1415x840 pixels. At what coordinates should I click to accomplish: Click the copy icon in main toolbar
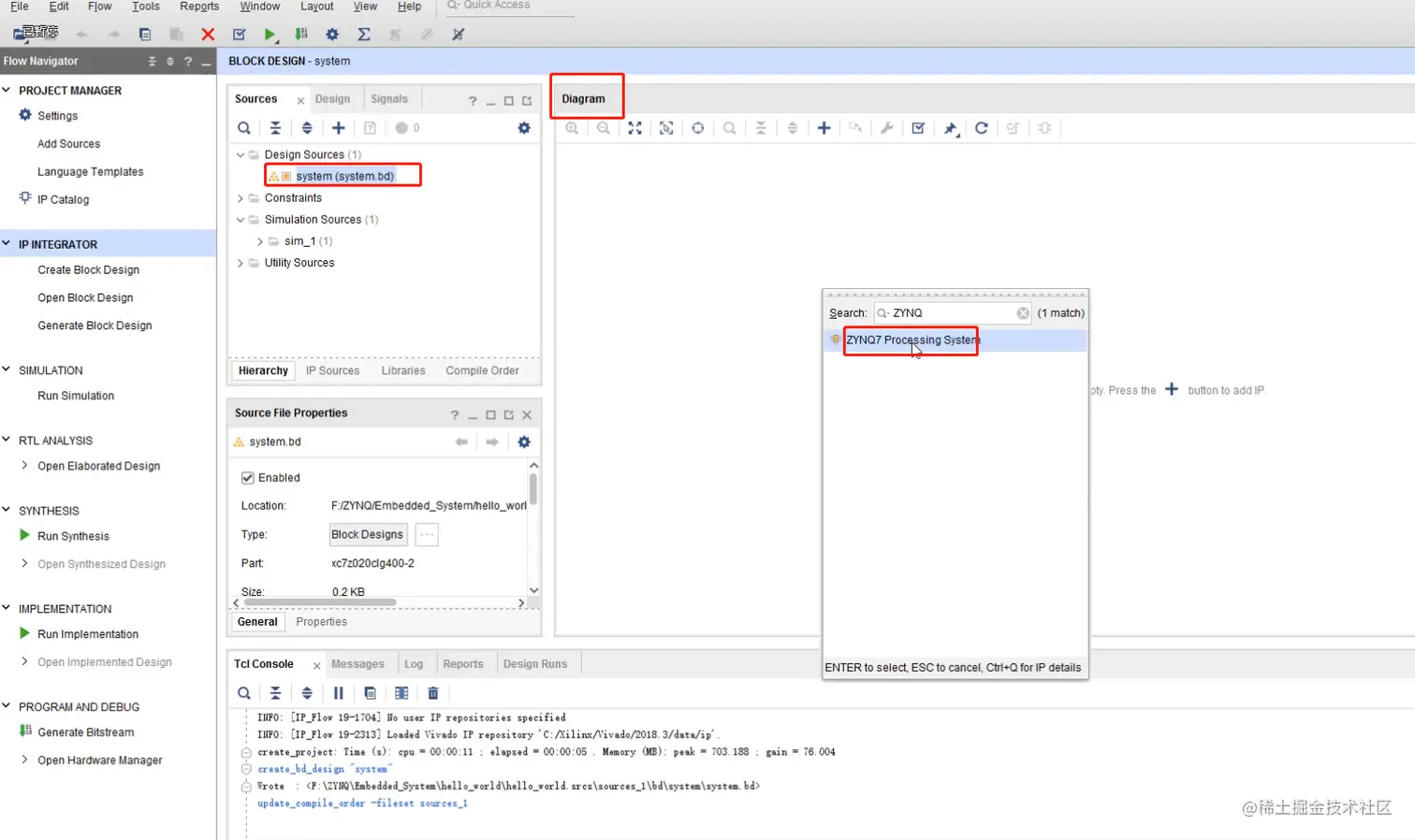pos(145,35)
